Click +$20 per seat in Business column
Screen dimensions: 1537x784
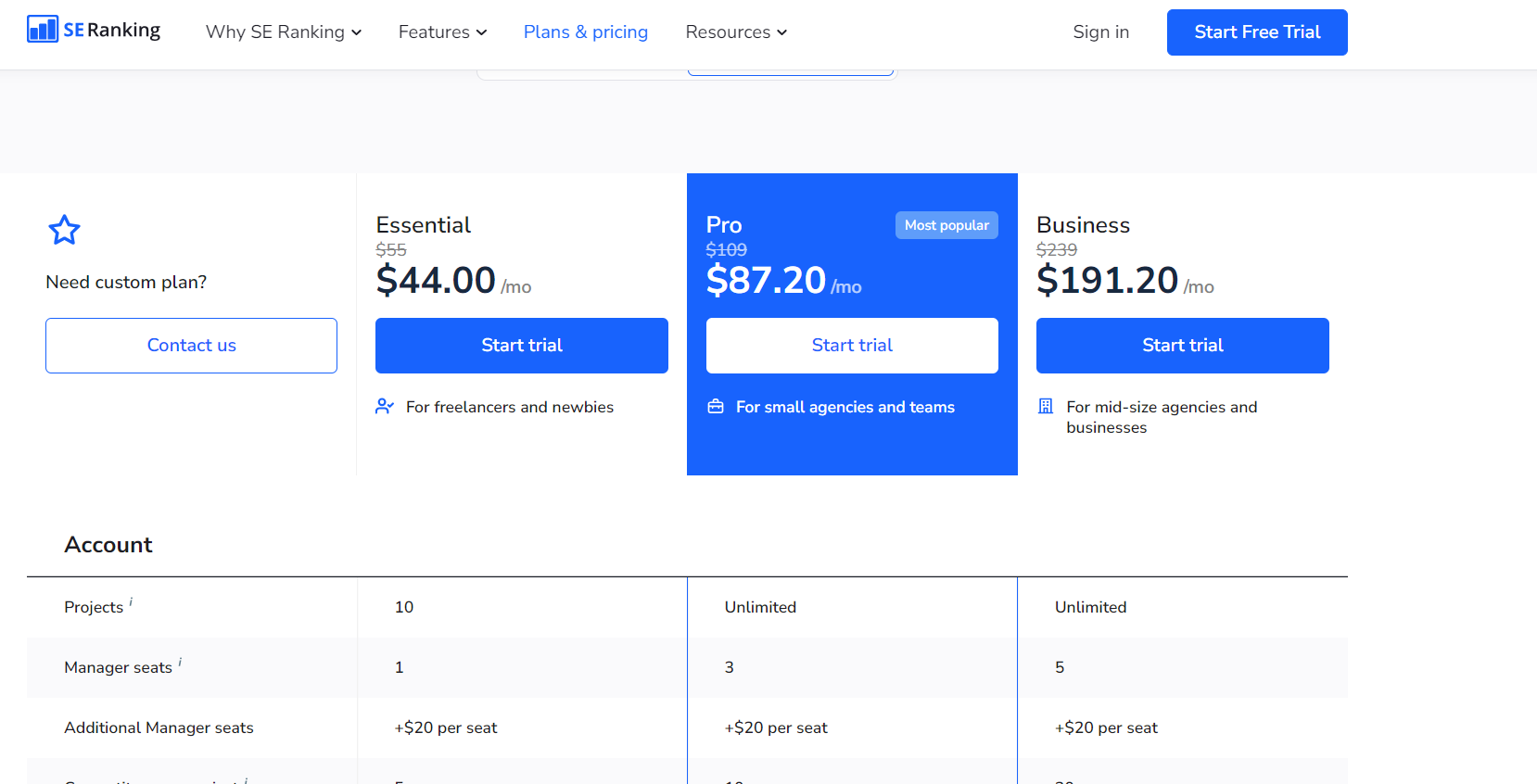[1107, 727]
